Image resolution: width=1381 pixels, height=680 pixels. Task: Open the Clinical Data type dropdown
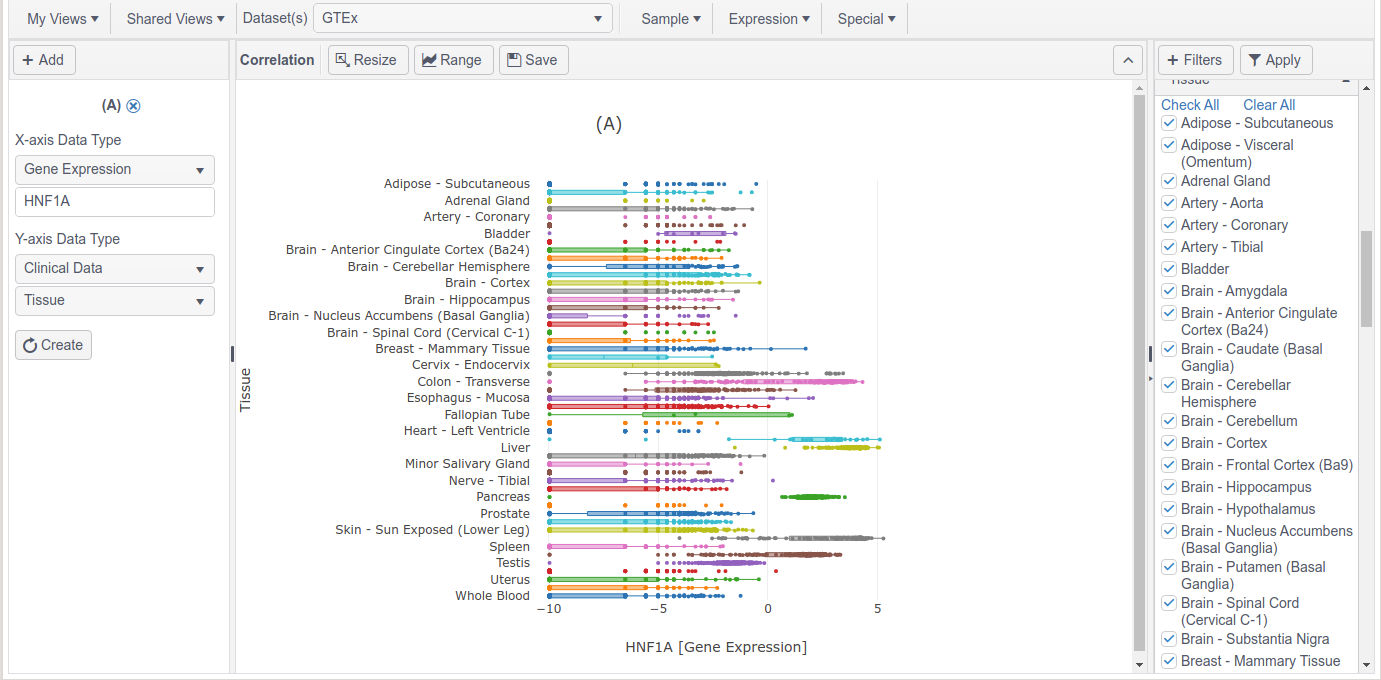115,269
